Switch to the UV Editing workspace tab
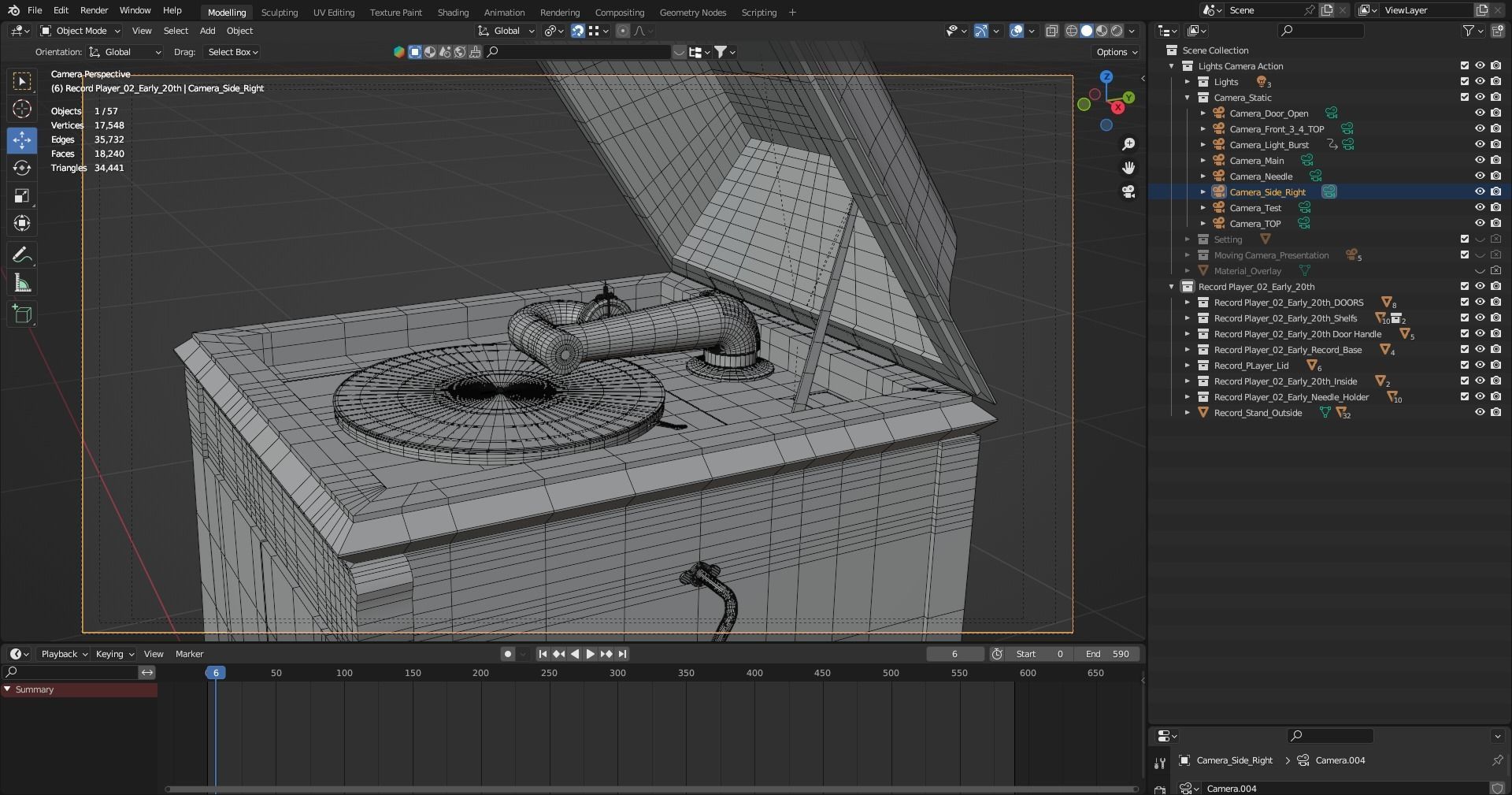Screen dimensions: 1512x795 point(334,13)
